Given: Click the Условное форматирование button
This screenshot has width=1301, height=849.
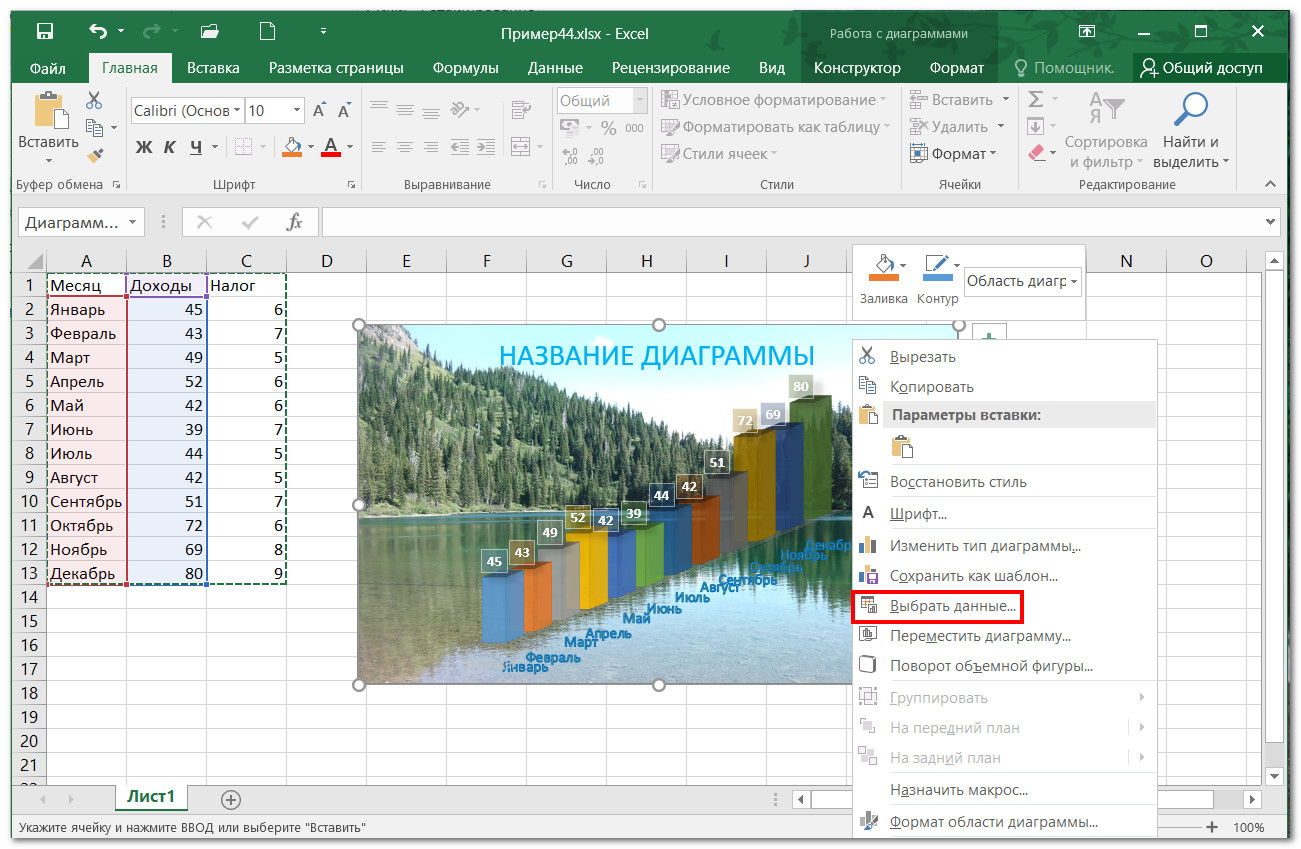Looking at the screenshot, I should [773, 100].
